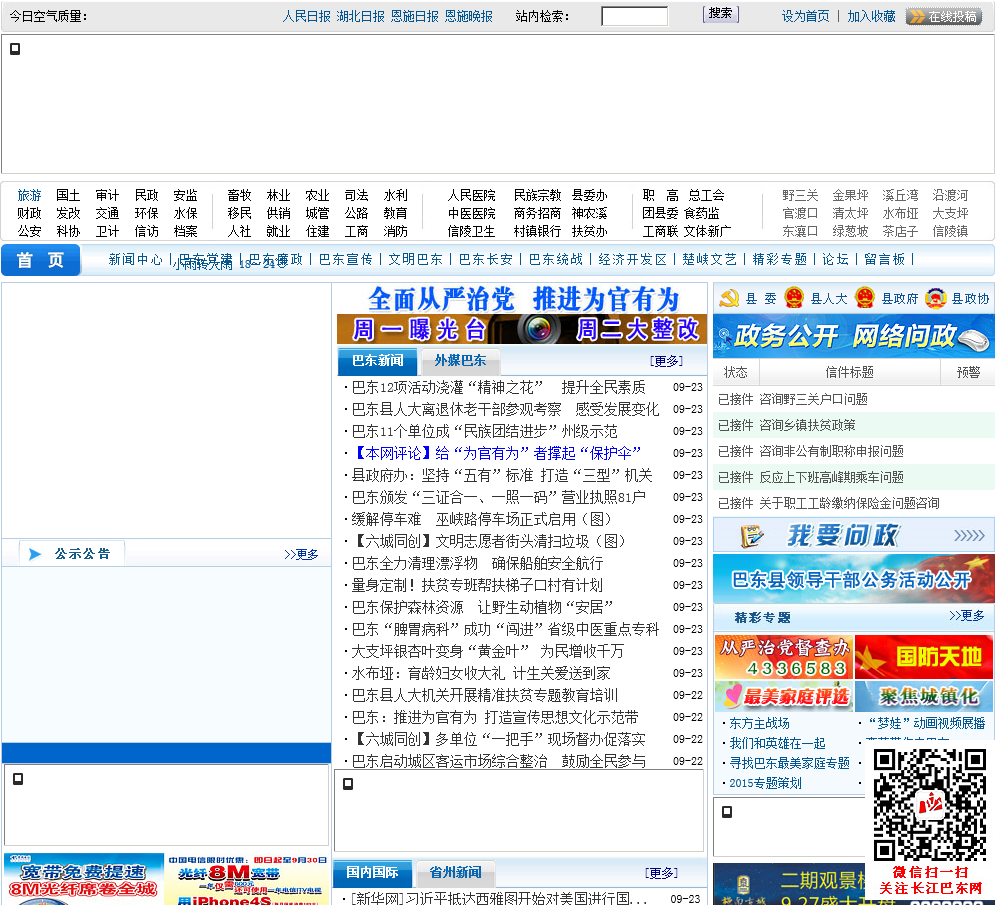Click the 在线投稿 submission button

click(x=943, y=16)
